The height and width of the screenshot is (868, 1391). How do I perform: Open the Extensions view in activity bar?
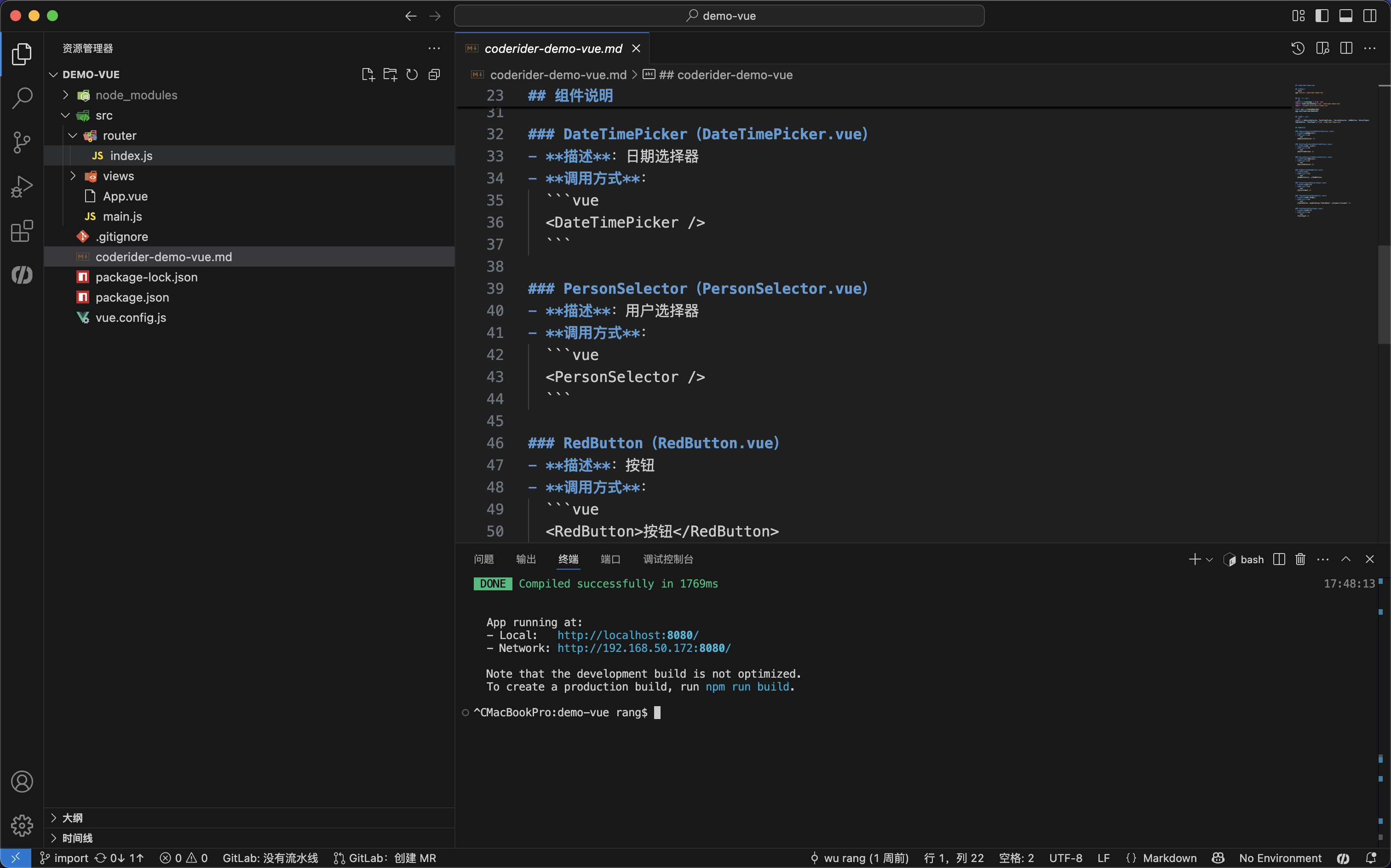coord(22,231)
